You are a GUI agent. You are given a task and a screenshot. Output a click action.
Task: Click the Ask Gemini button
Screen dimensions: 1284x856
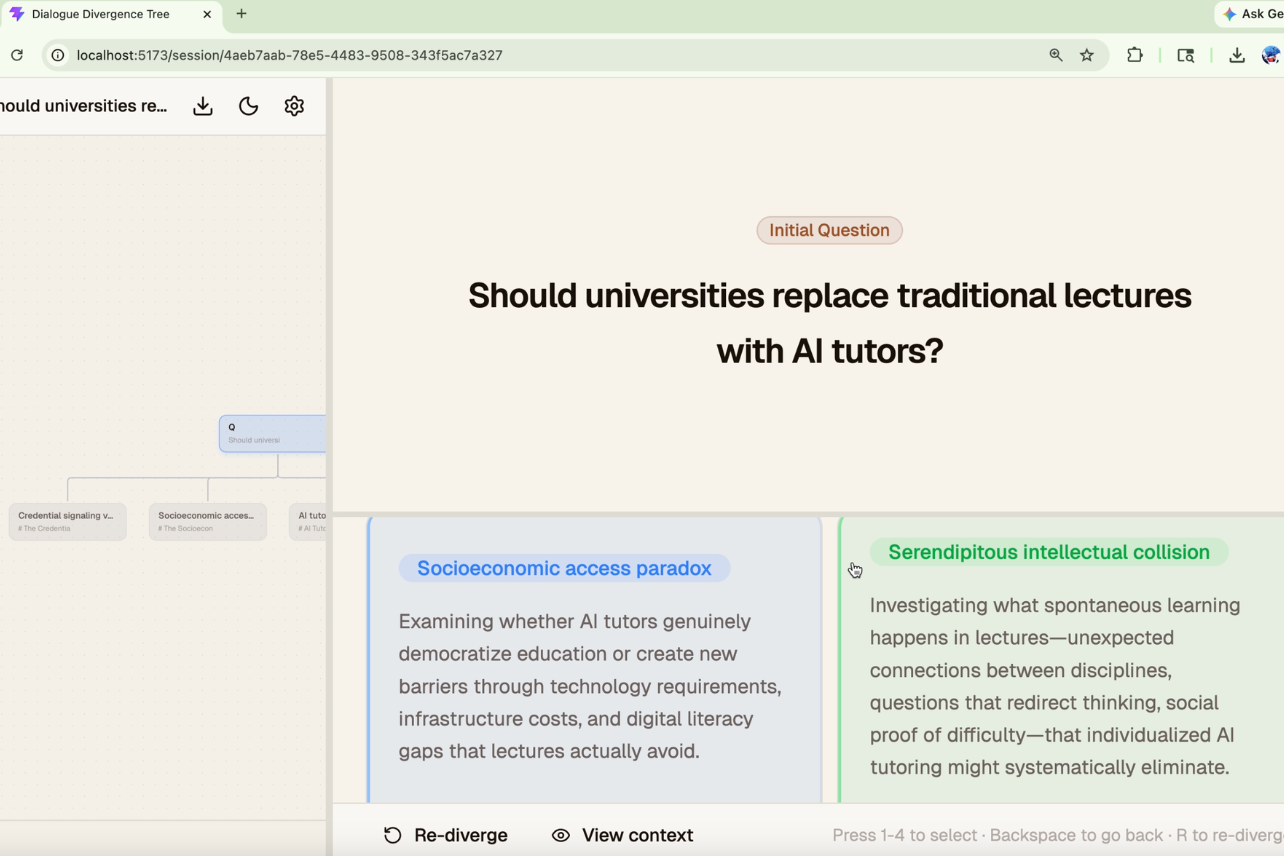1251,14
